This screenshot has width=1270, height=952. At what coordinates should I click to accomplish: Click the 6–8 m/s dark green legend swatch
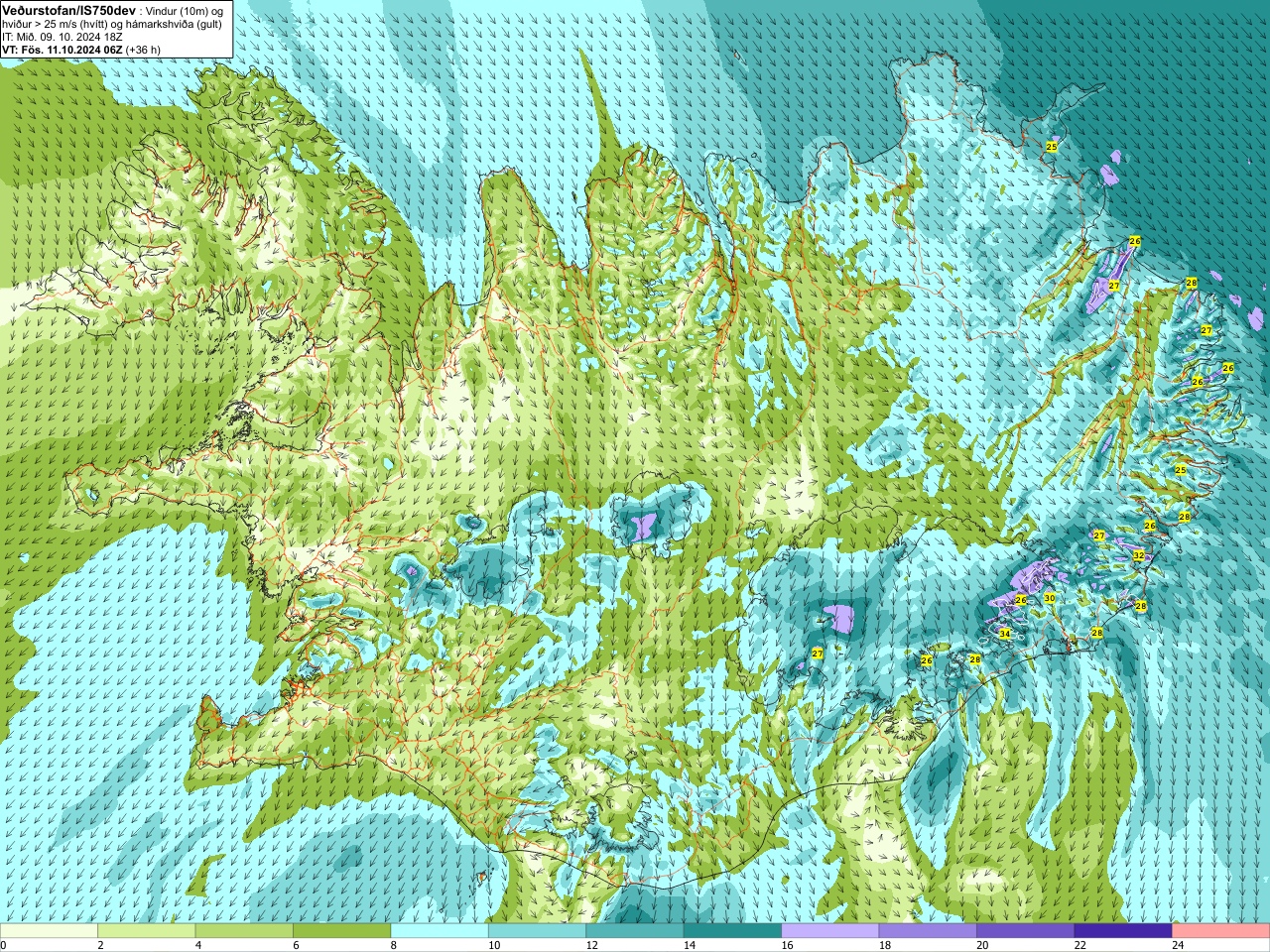pyautogui.click(x=341, y=931)
